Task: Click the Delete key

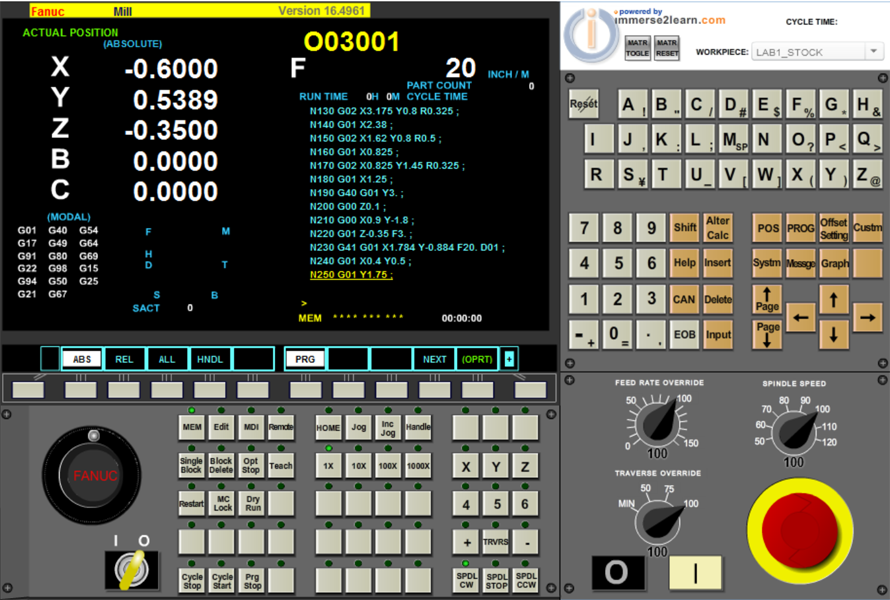Action: tap(718, 299)
